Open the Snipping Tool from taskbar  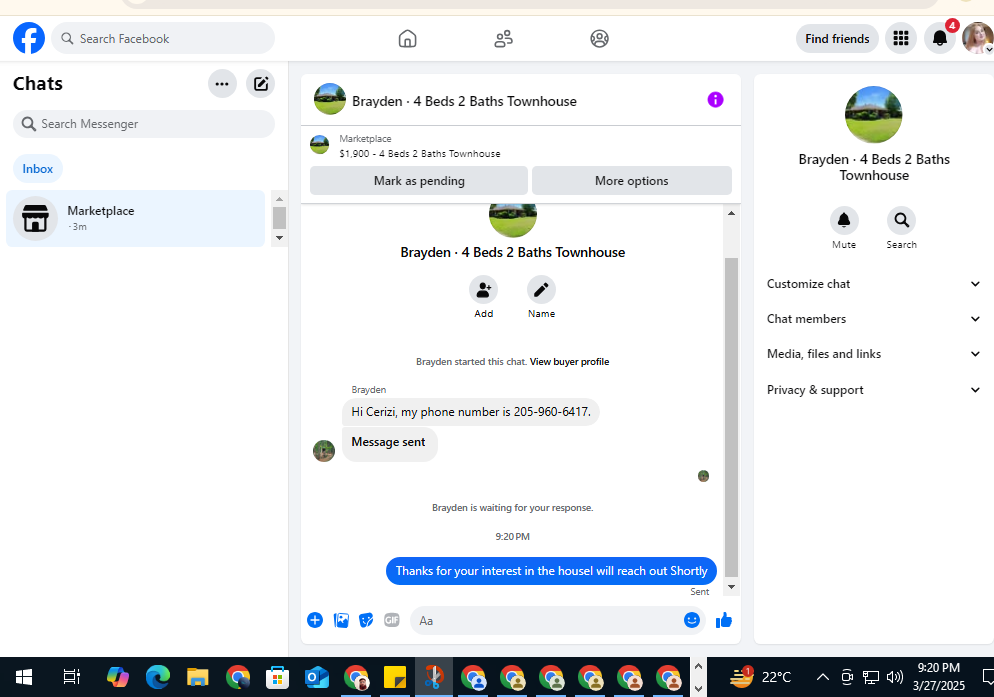(x=434, y=677)
